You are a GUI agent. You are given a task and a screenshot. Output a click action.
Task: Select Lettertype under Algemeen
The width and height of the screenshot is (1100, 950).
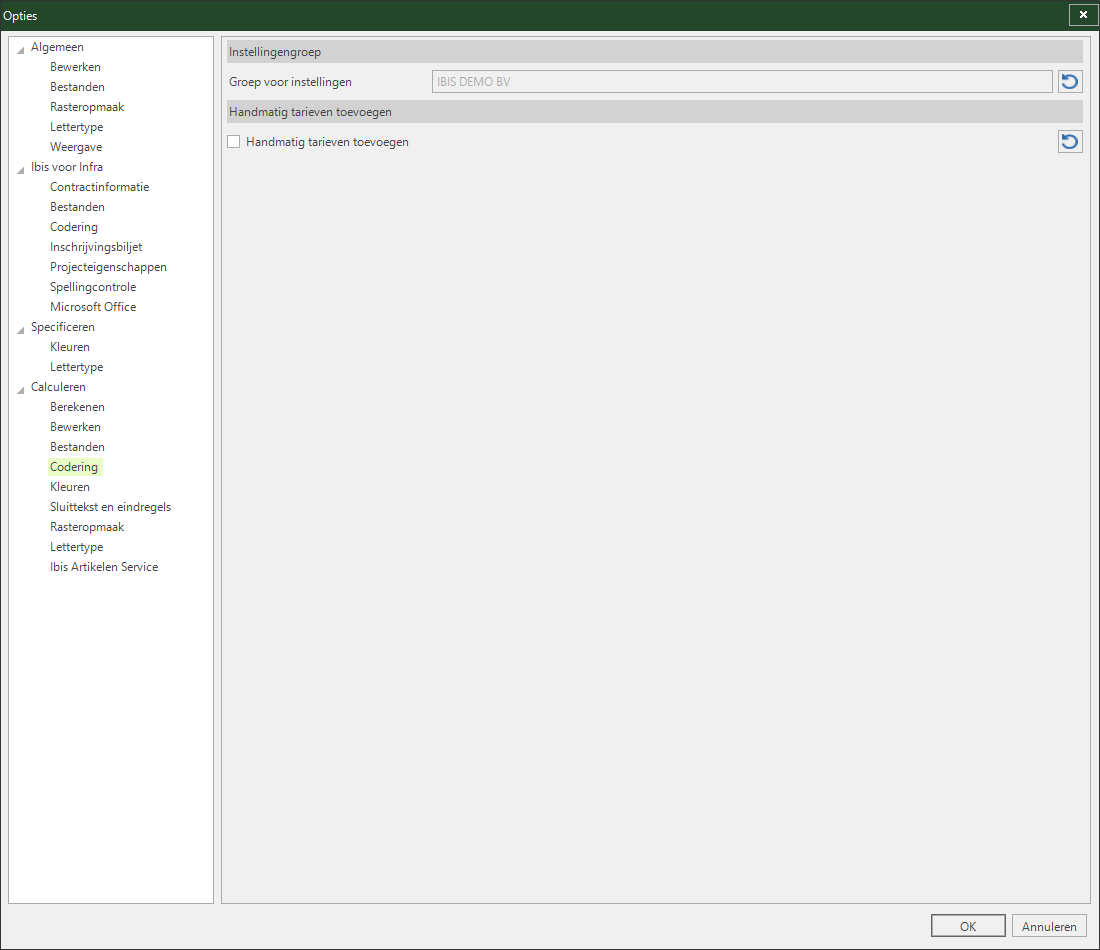[x=76, y=127]
